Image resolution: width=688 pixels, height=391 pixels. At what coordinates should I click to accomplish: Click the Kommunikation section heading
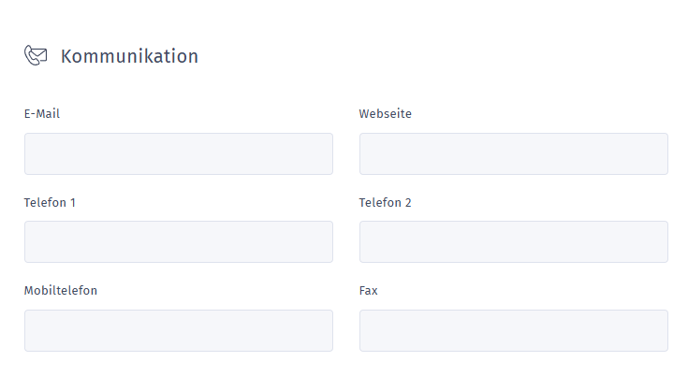(129, 56)
